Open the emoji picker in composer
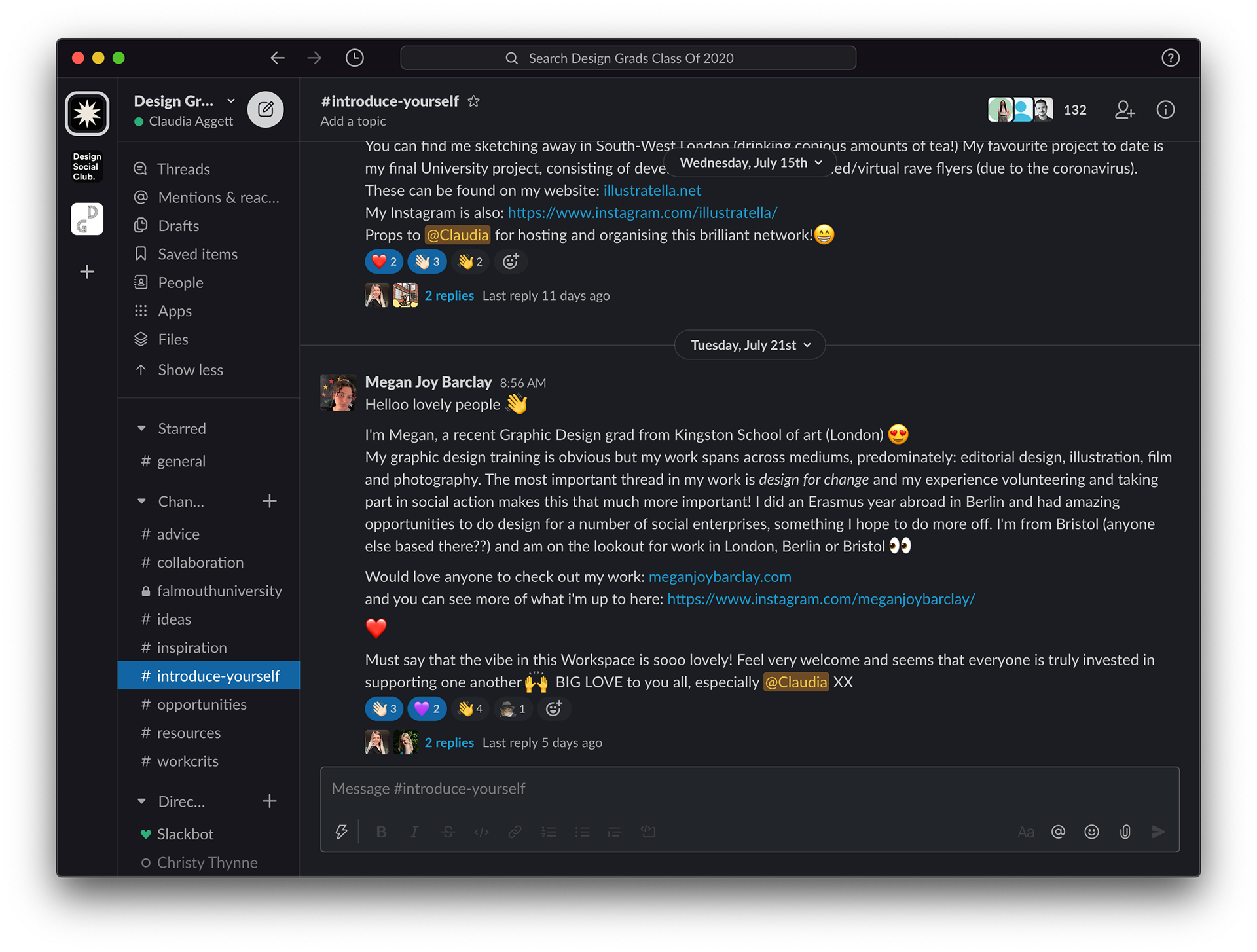The height and width of the screenshot is (952, 1257). point(1091,832)
